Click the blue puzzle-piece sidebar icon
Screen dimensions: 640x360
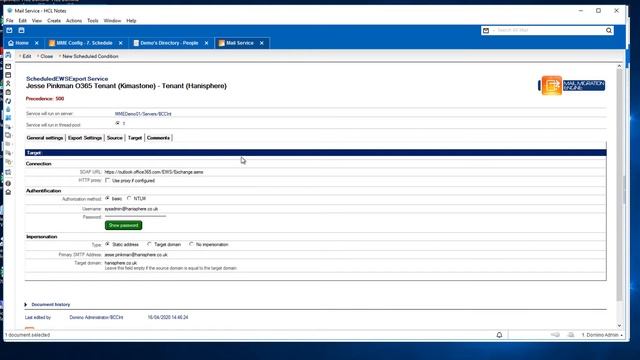tap(8, 118)
